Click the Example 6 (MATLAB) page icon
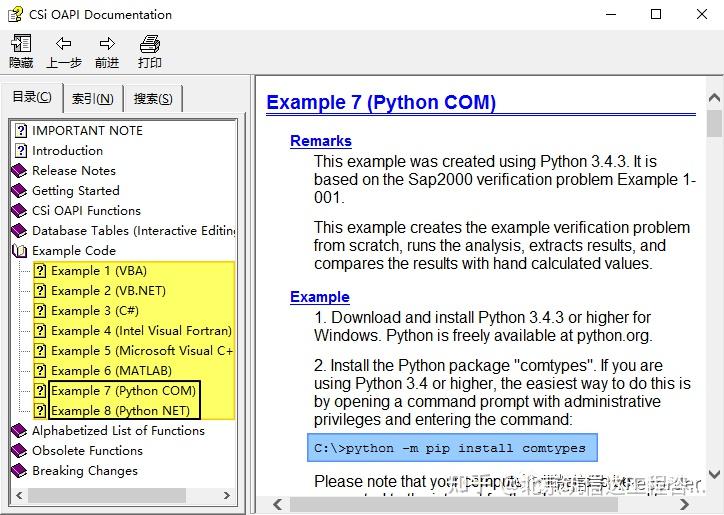Image resolution: width=724 pixels, height=515 pixels. [41, 370]
